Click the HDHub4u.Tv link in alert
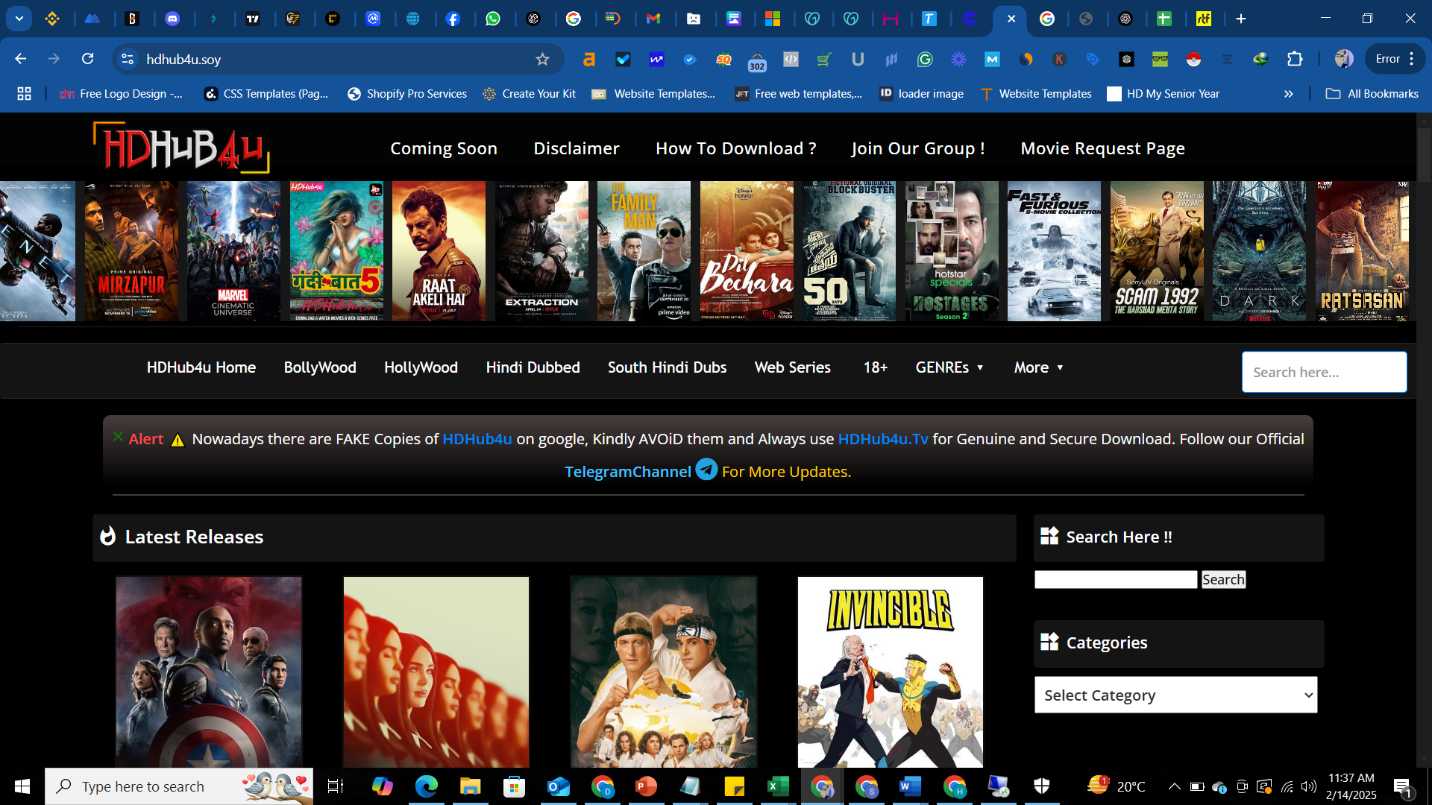The width and height of the screenshot is (1432, 805). click(883, 438)
